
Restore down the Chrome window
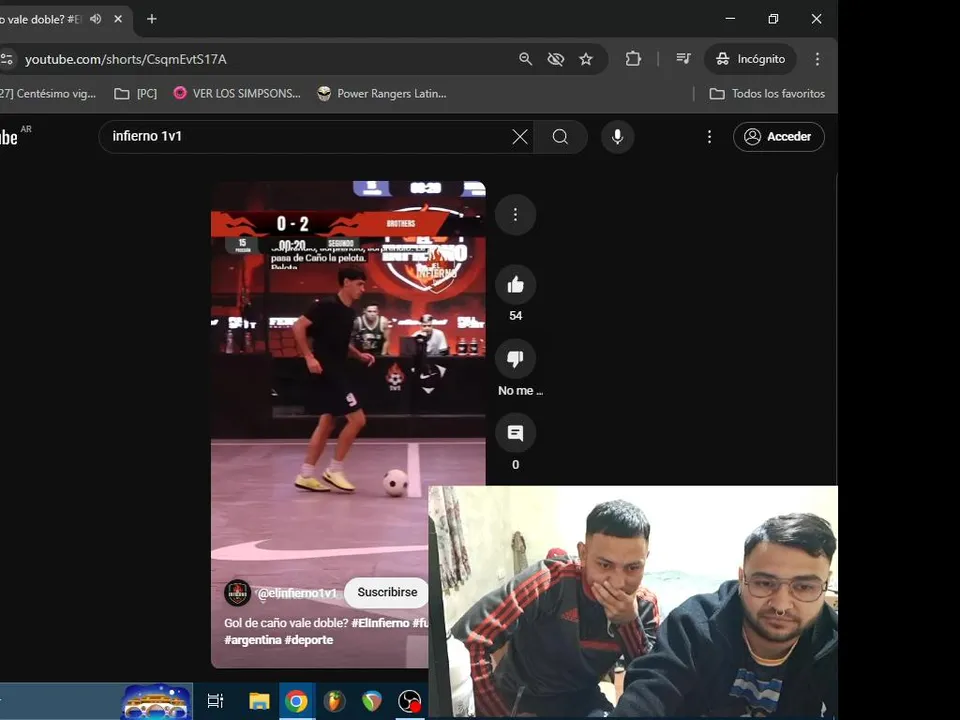click(x=773, y=19)
